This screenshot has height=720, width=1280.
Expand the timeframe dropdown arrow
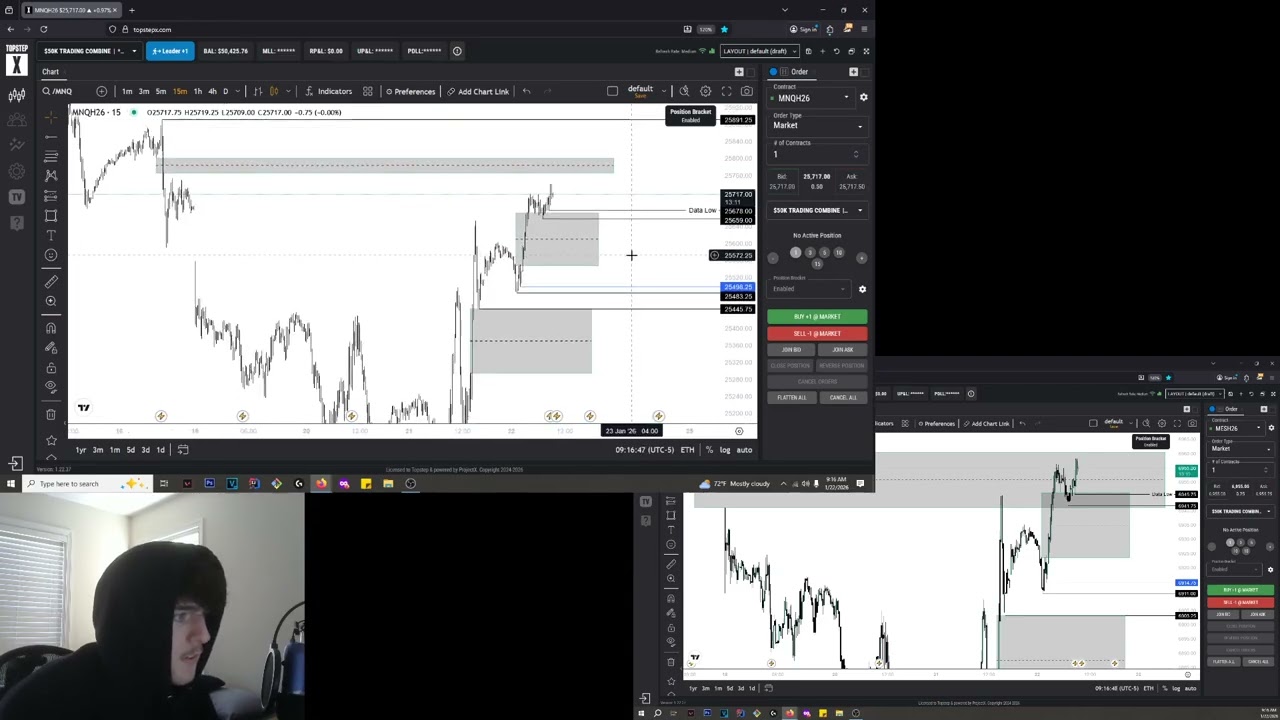(237, 91)
